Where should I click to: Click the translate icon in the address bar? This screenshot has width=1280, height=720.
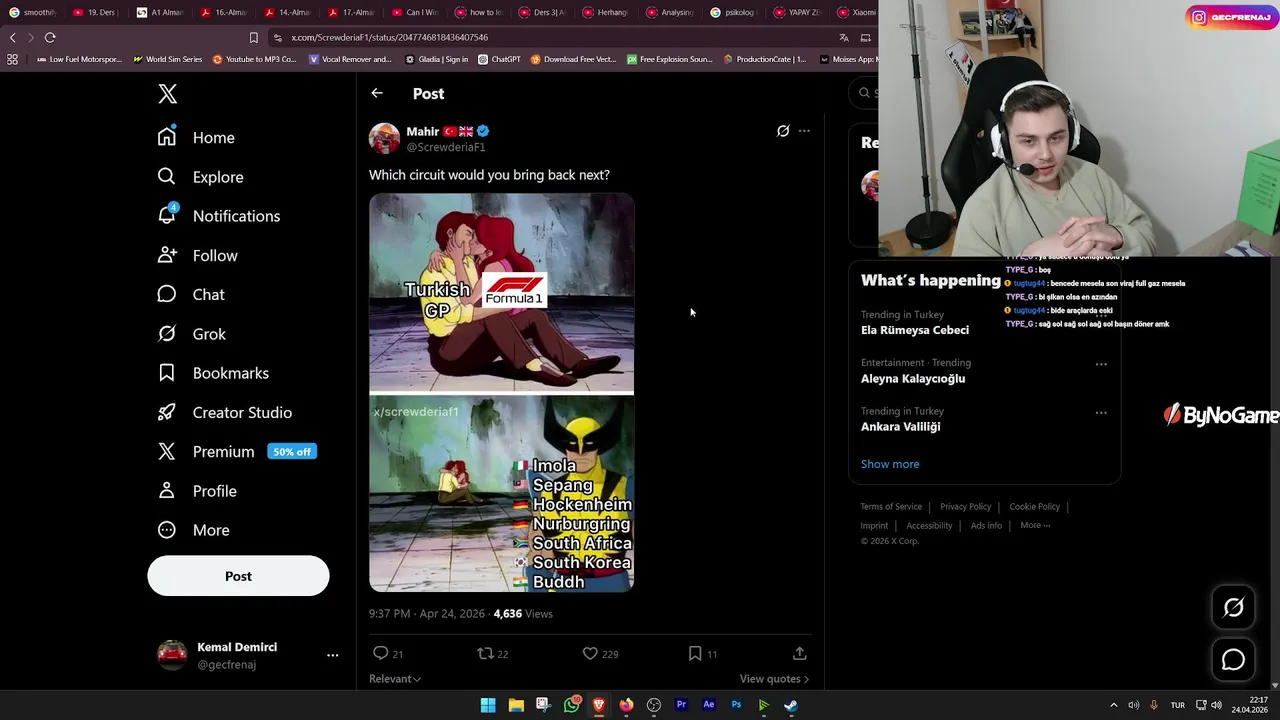844,37
